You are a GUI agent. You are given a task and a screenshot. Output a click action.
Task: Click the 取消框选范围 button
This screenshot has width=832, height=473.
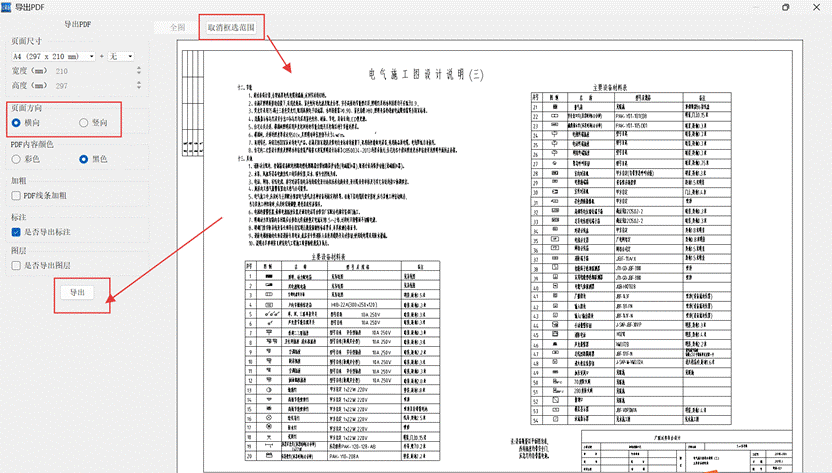pyautogui.click(x=231, y=27)
